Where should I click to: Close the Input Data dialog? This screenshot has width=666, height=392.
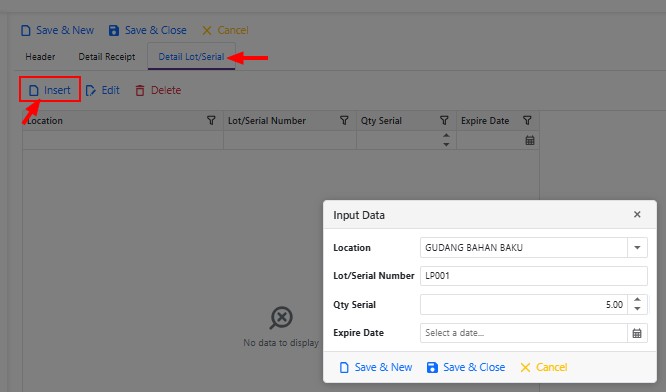point(637,214)
